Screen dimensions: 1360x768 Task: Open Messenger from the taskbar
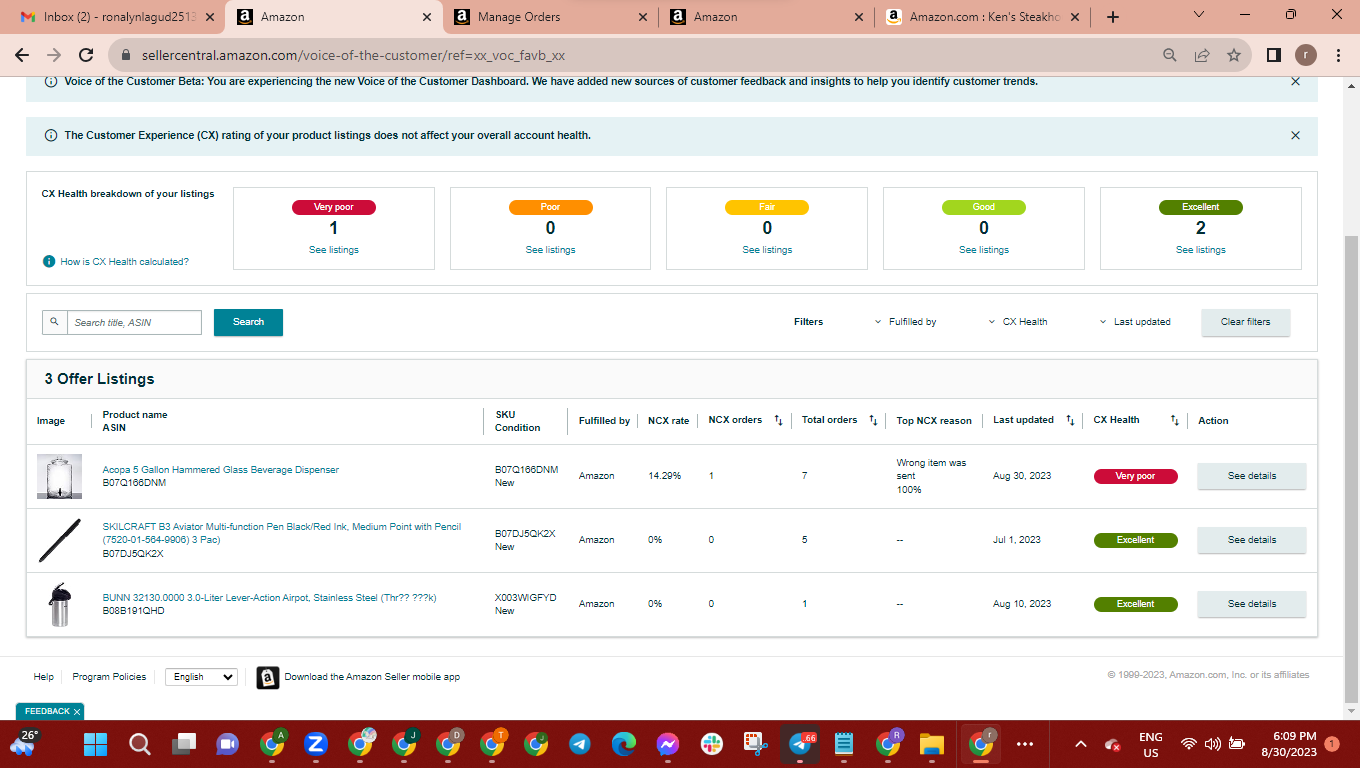click(668, 744)
